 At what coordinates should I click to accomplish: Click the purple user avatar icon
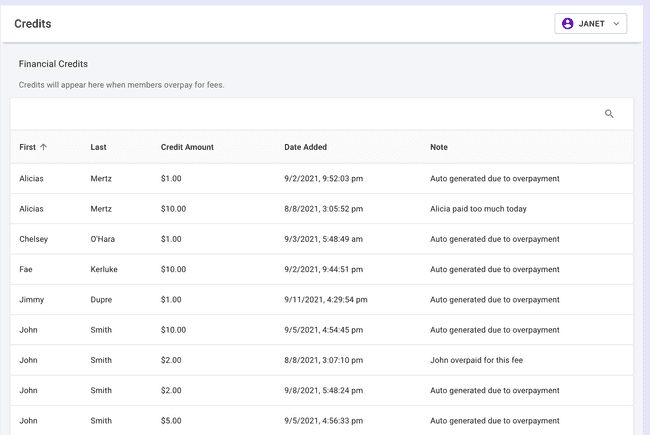[568, 23]
